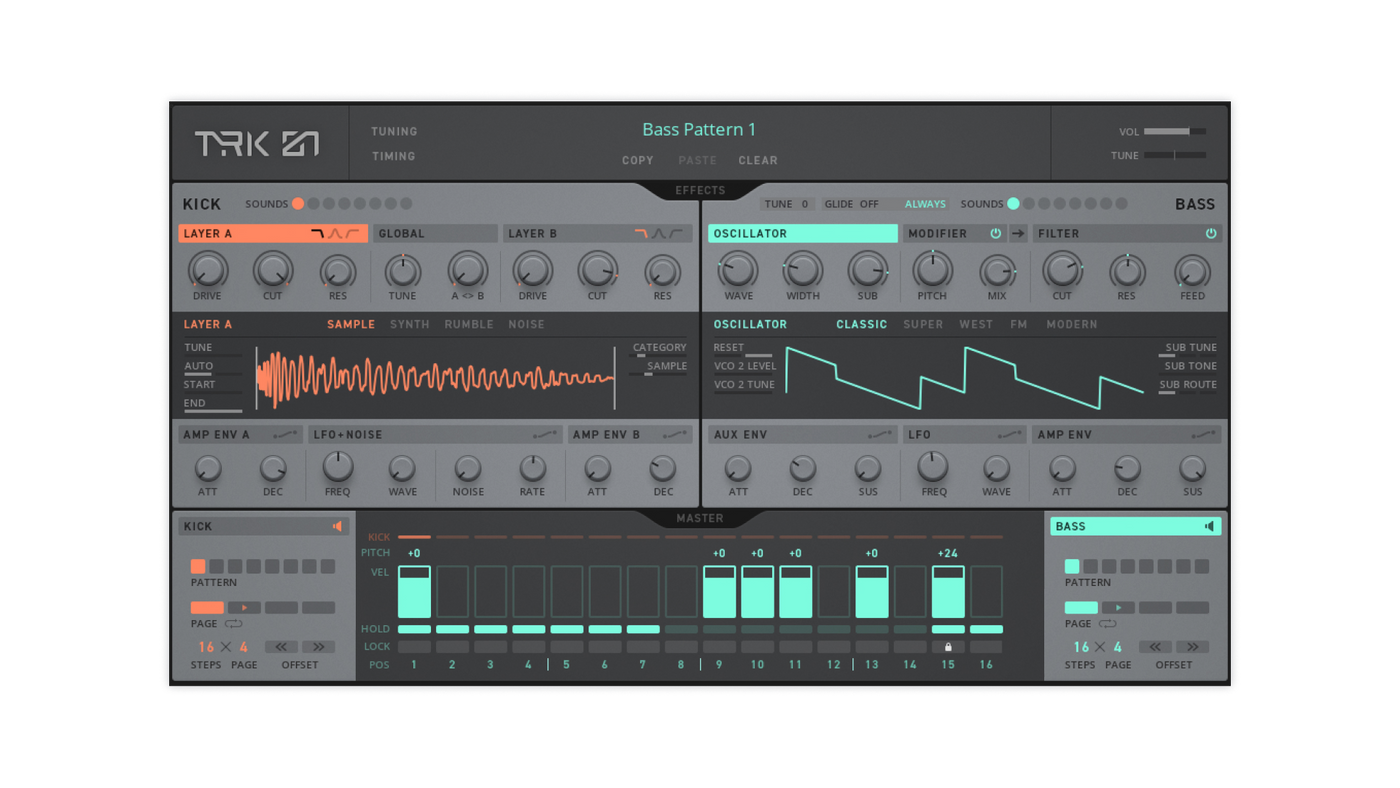
Task: Set Glide mode to Always
Action: pos(925,204)
